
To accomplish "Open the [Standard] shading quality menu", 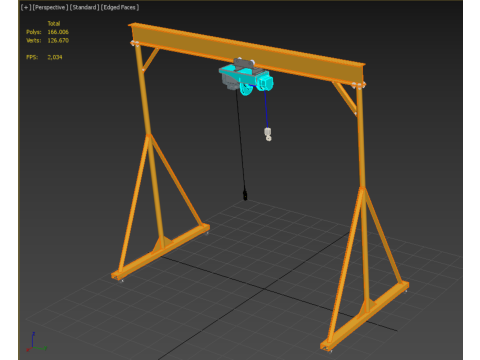I will point(84,7).
